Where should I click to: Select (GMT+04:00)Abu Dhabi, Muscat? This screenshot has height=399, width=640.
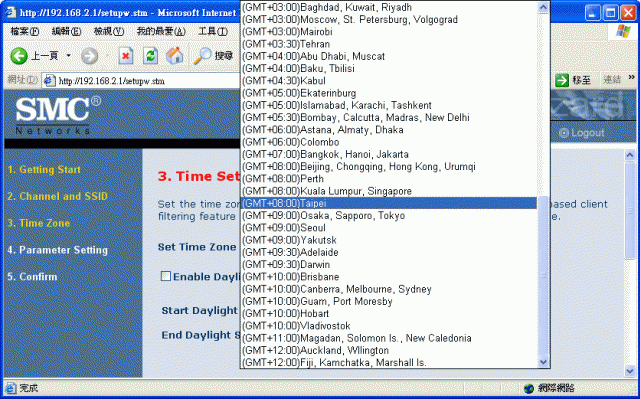(x=389, y=56)
